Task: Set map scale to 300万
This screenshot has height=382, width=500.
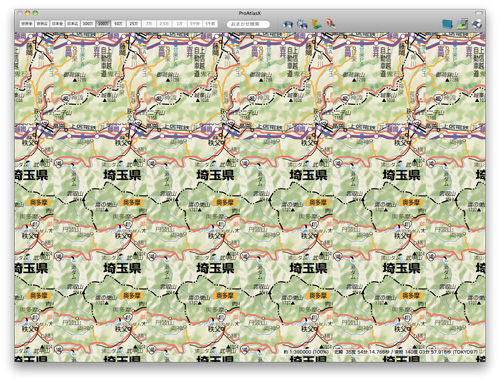Action: click(x=88, y=24)
